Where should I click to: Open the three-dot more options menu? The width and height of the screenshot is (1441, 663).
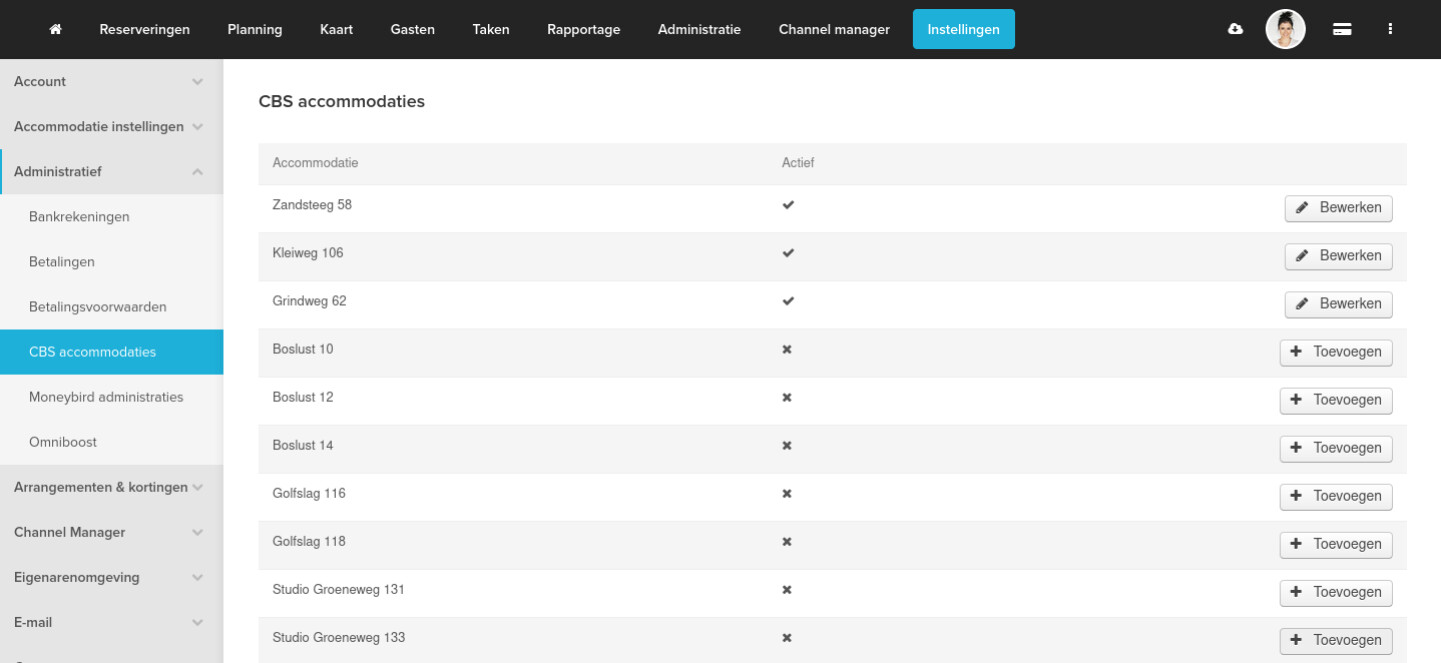(1390, 30)
